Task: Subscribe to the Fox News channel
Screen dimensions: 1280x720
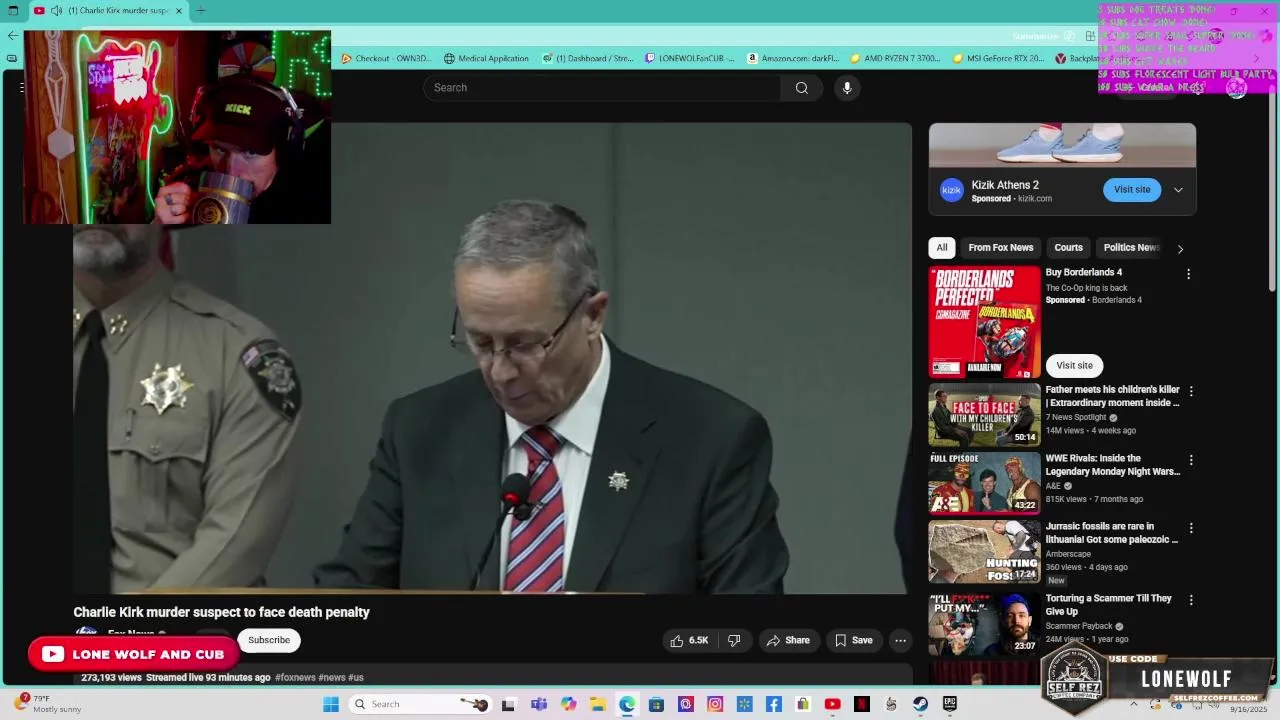Action: coord(269,640)
